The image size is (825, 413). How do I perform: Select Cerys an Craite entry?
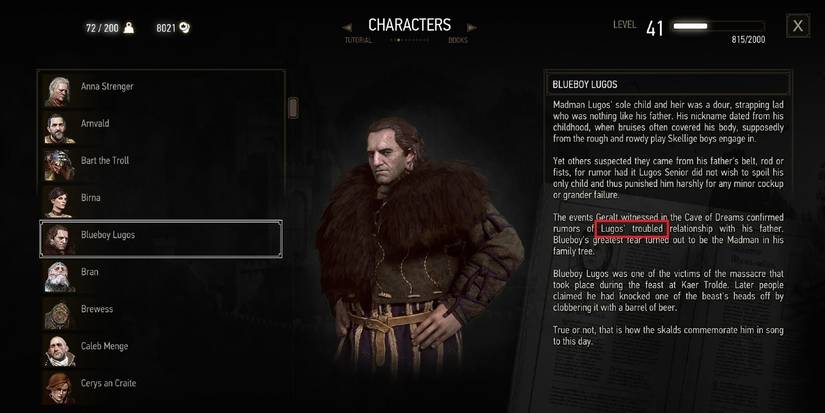click(x=161, y=387)
